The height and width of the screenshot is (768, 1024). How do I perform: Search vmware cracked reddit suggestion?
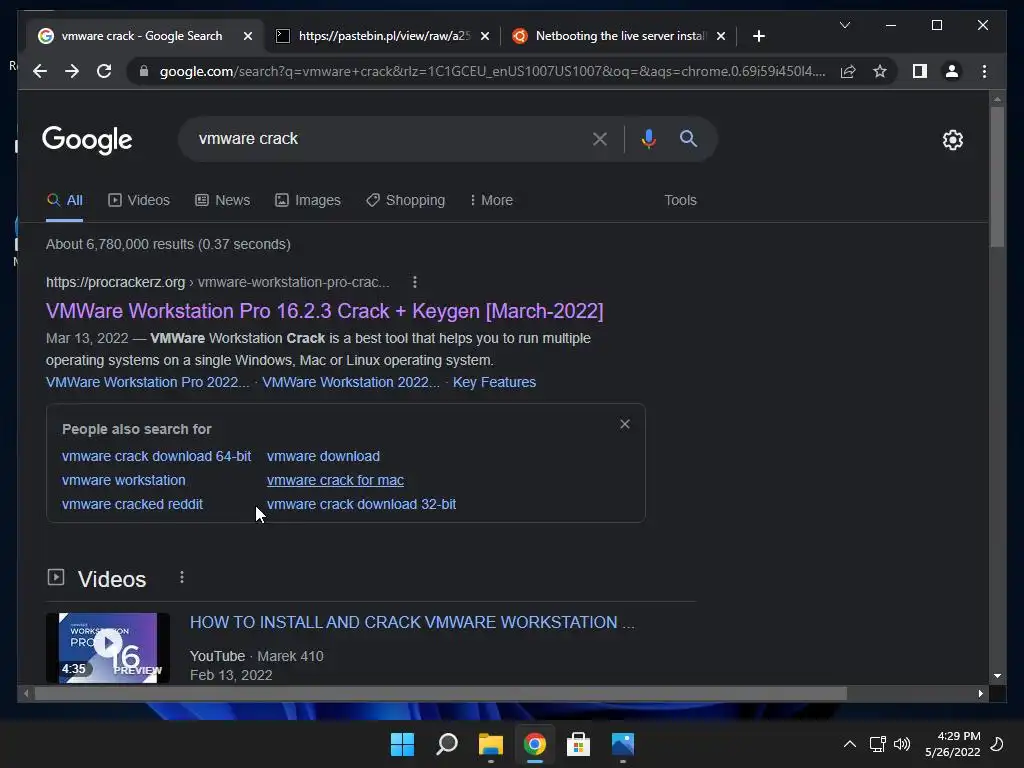tap(132, 505)
